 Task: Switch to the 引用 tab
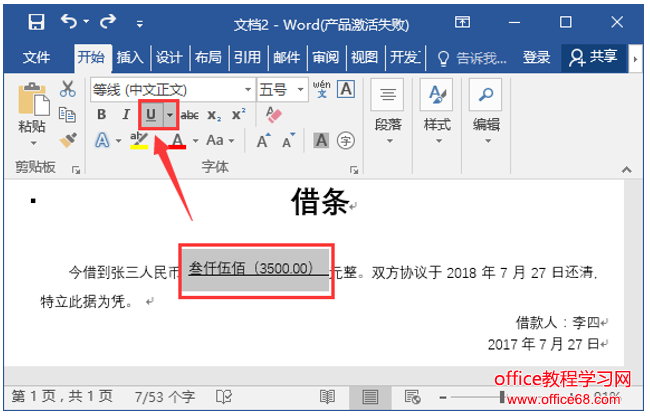247,57
